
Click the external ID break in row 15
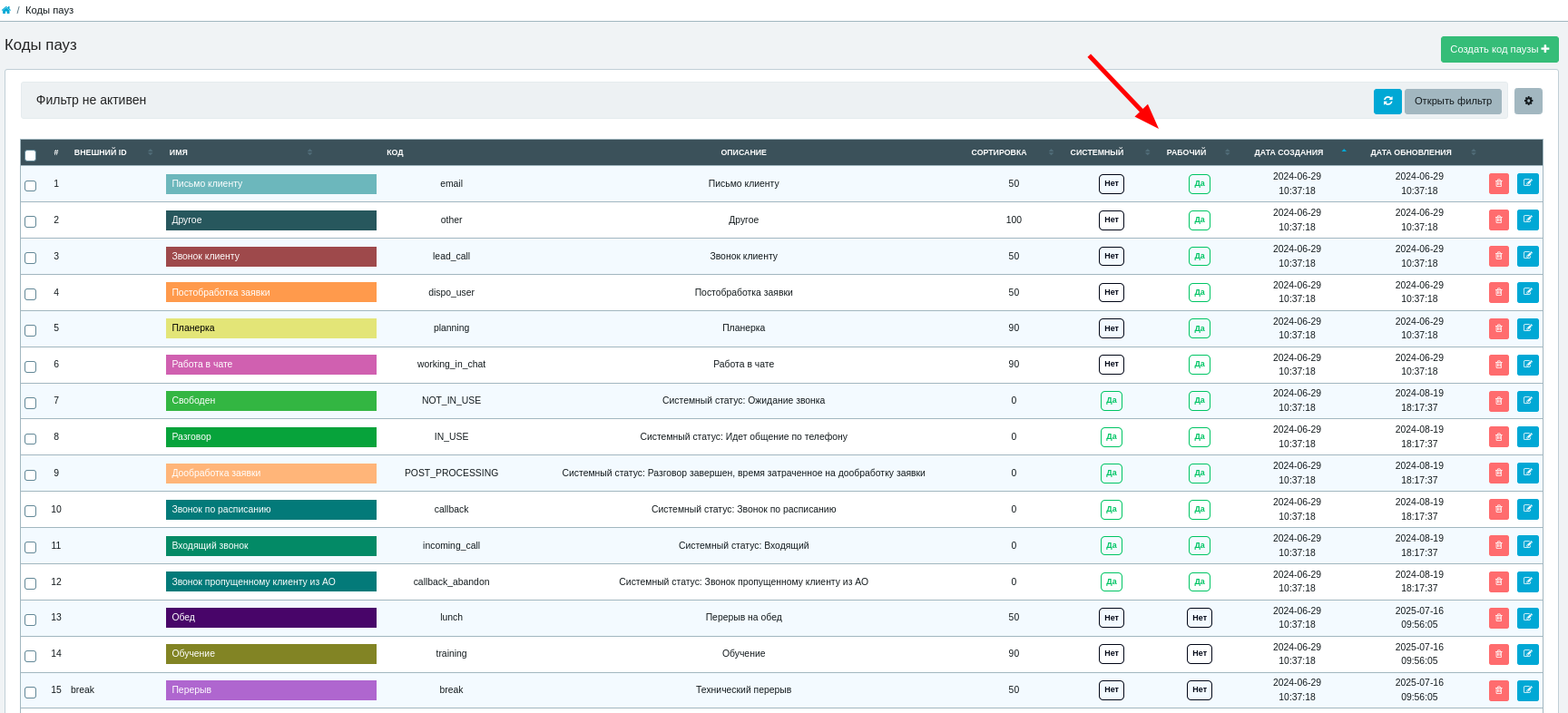[83, 690]
